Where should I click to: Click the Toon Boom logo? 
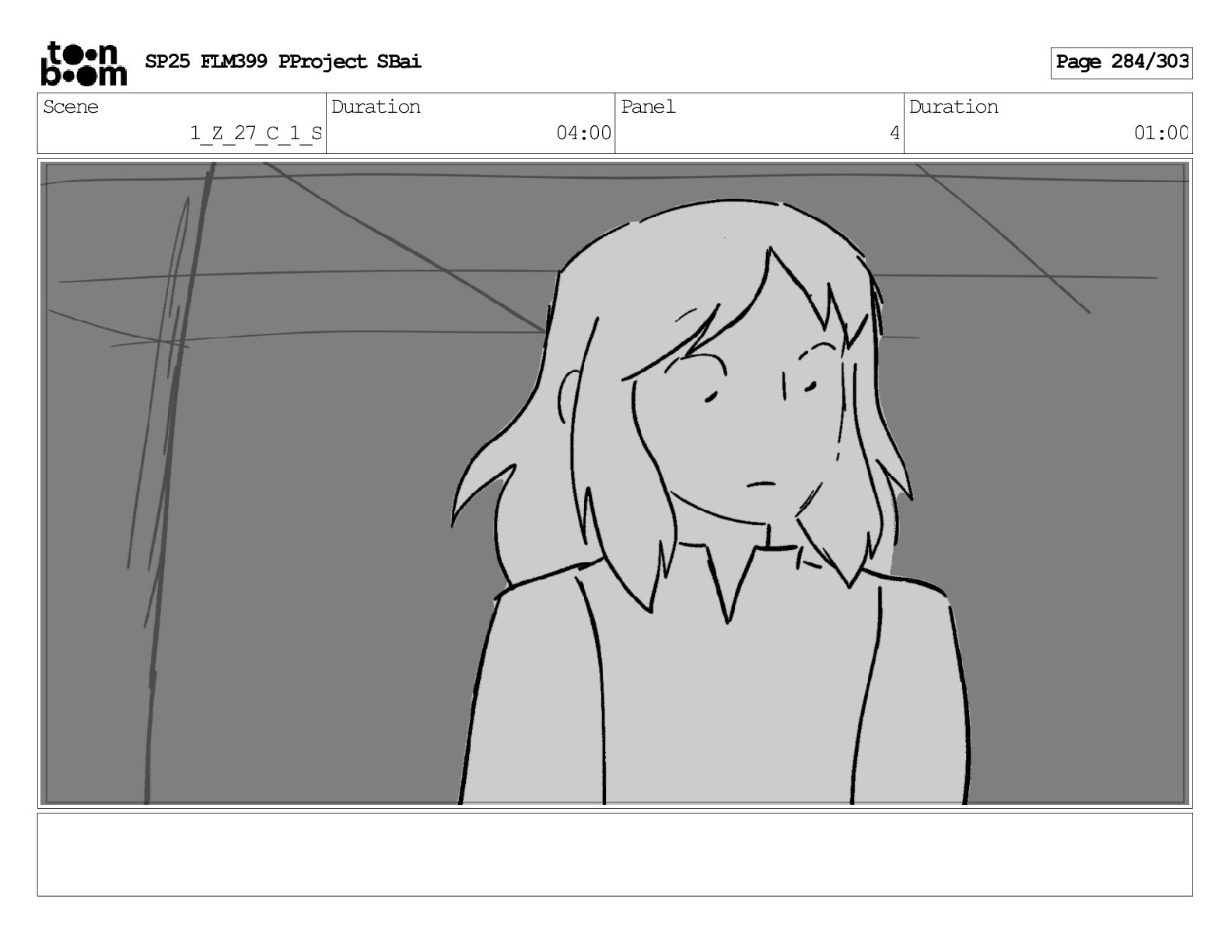coord(83,63)
